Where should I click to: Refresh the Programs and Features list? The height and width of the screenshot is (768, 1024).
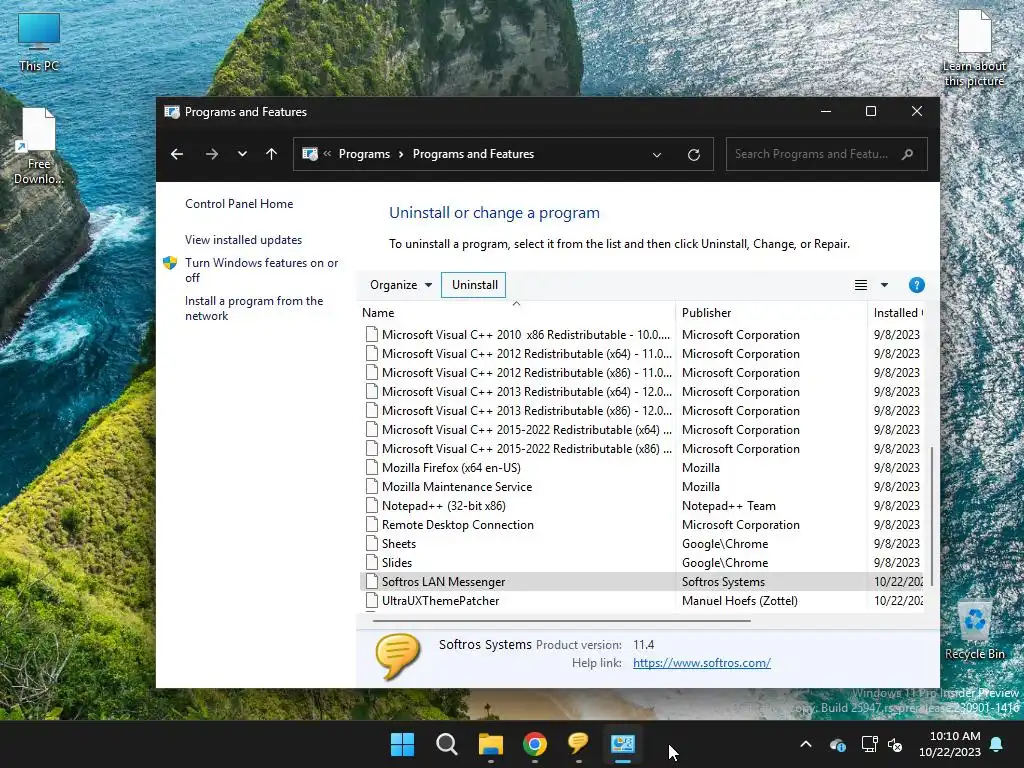click(694, 155)
